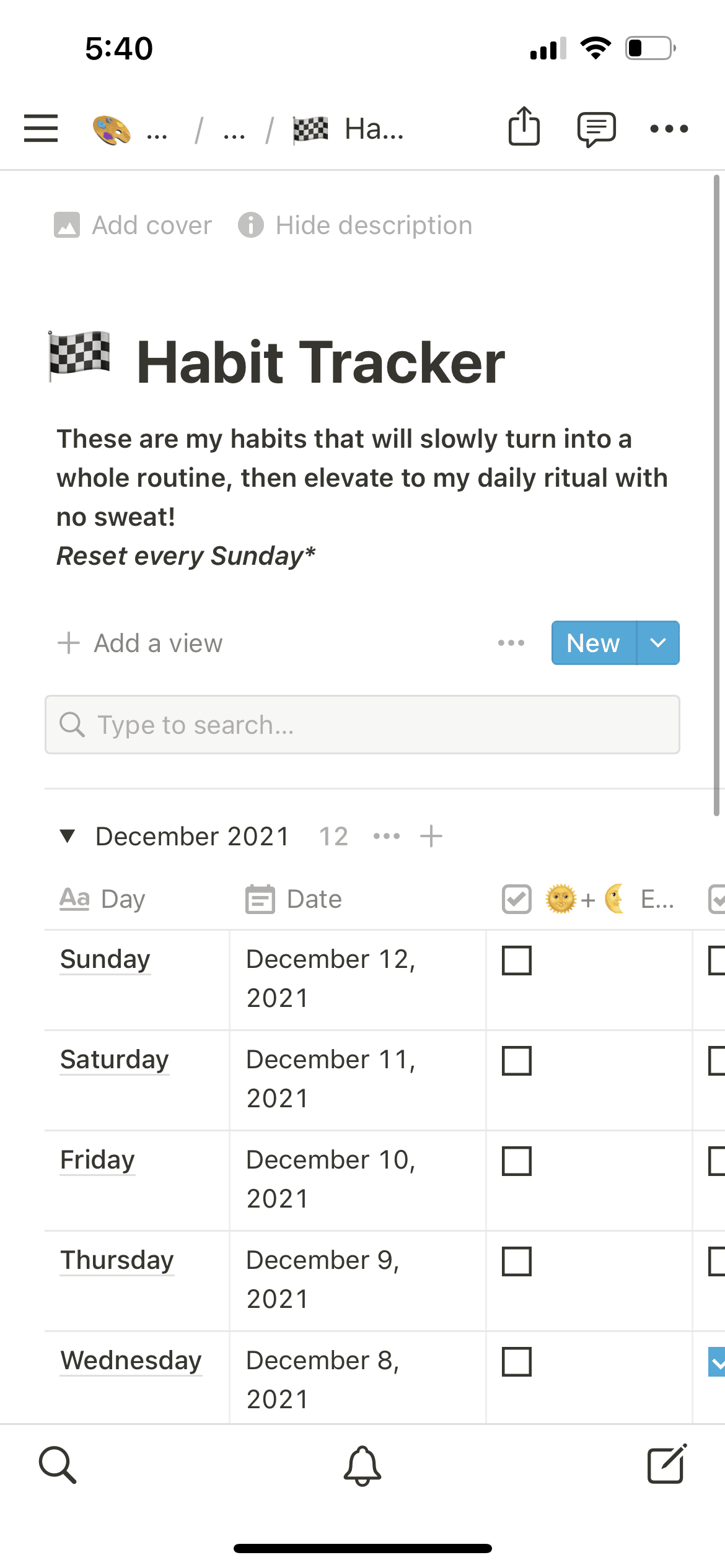Tap the palette emoji breadcrumb item
The width and height of the screenshot is (725, 1568).
coord(110,128)
